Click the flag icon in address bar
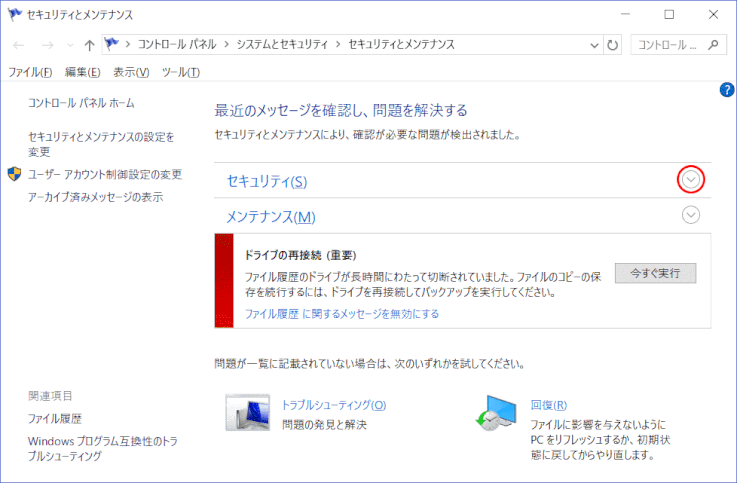This screenshot has height=483, width=737. coord(111,44)
